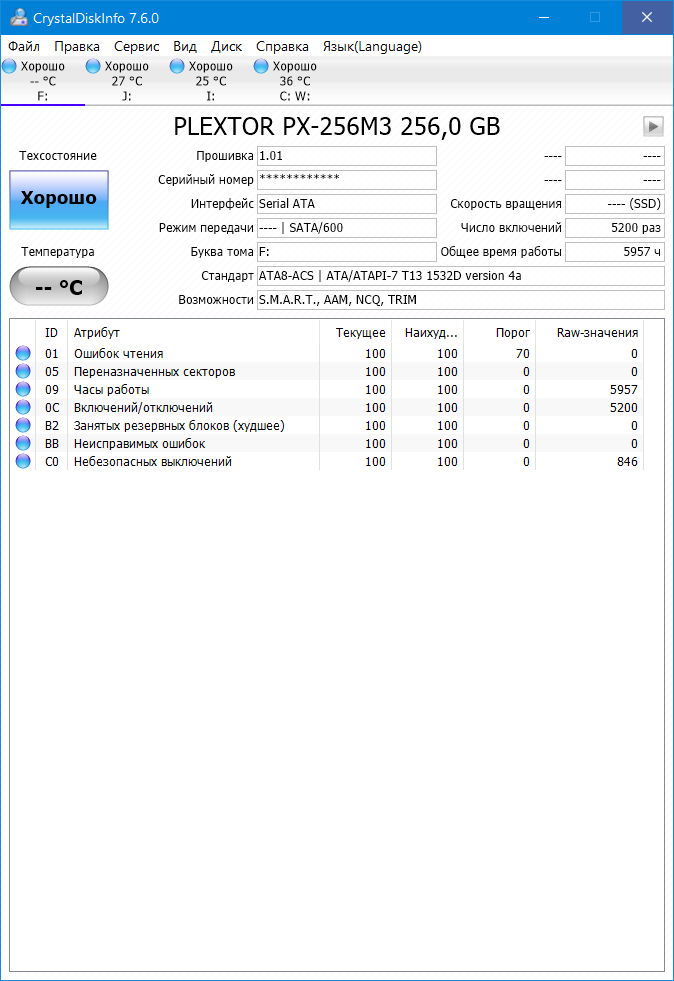Click the ATA8-ACS standard field

461,276
